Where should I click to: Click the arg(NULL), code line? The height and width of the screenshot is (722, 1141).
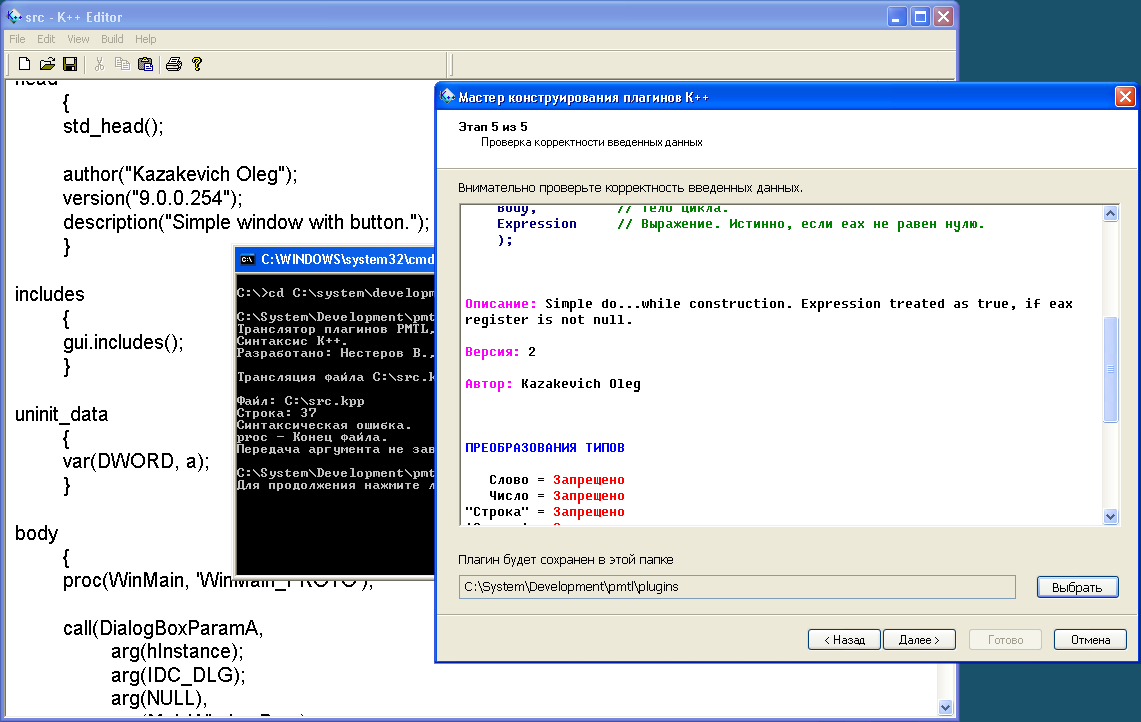tap(159, 699)
